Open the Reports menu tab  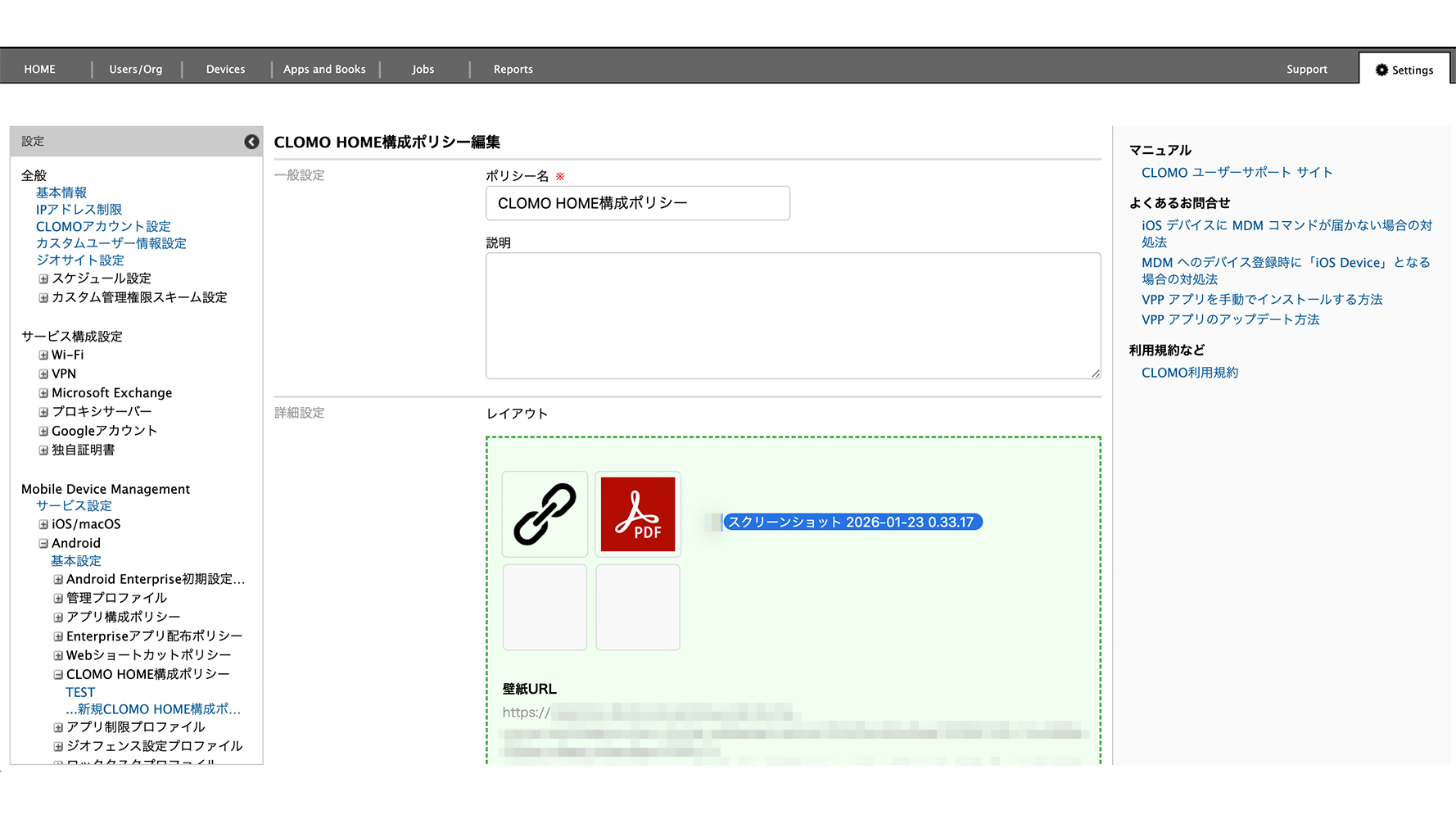pyautogui.click(x=513, y=70)
